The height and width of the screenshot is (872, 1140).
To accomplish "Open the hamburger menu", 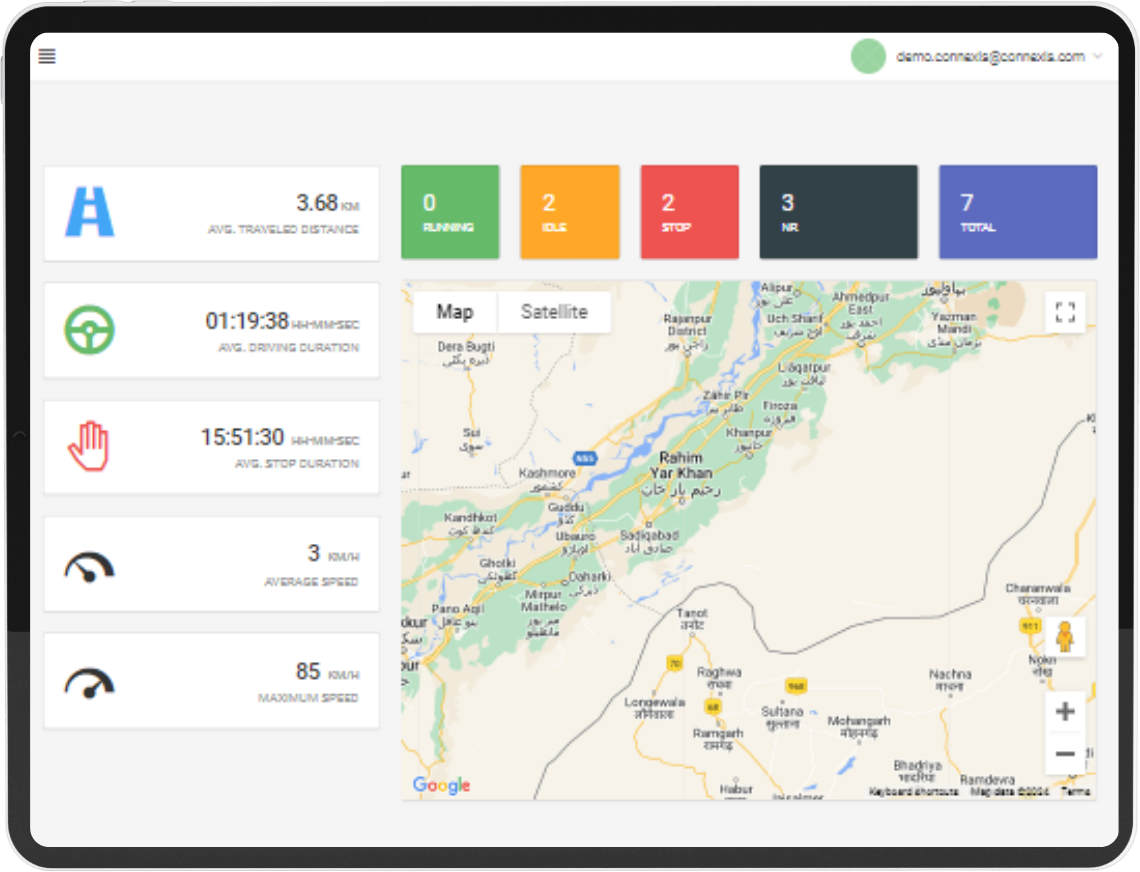I will point(47,56).
